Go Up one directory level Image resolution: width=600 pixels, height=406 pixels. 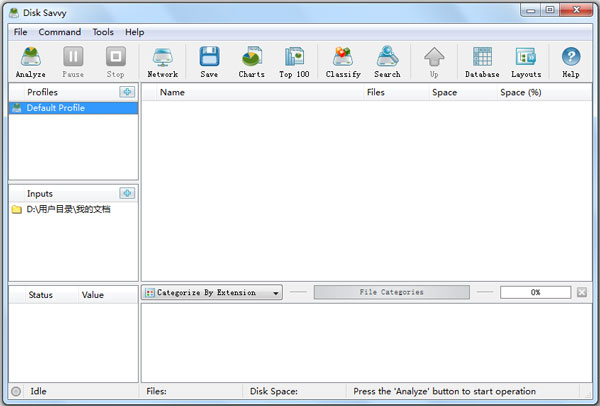click(434, 62)
